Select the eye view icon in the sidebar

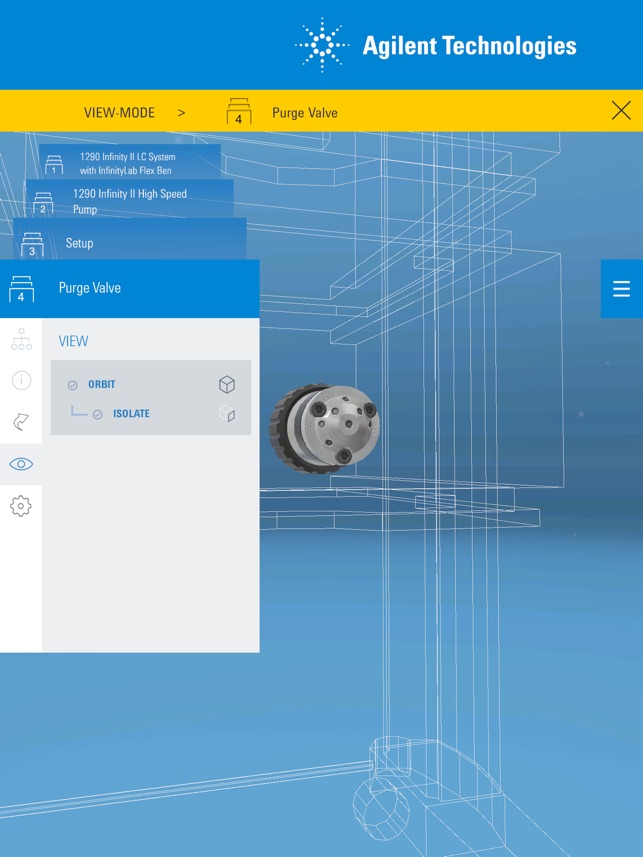click(21, 464)
